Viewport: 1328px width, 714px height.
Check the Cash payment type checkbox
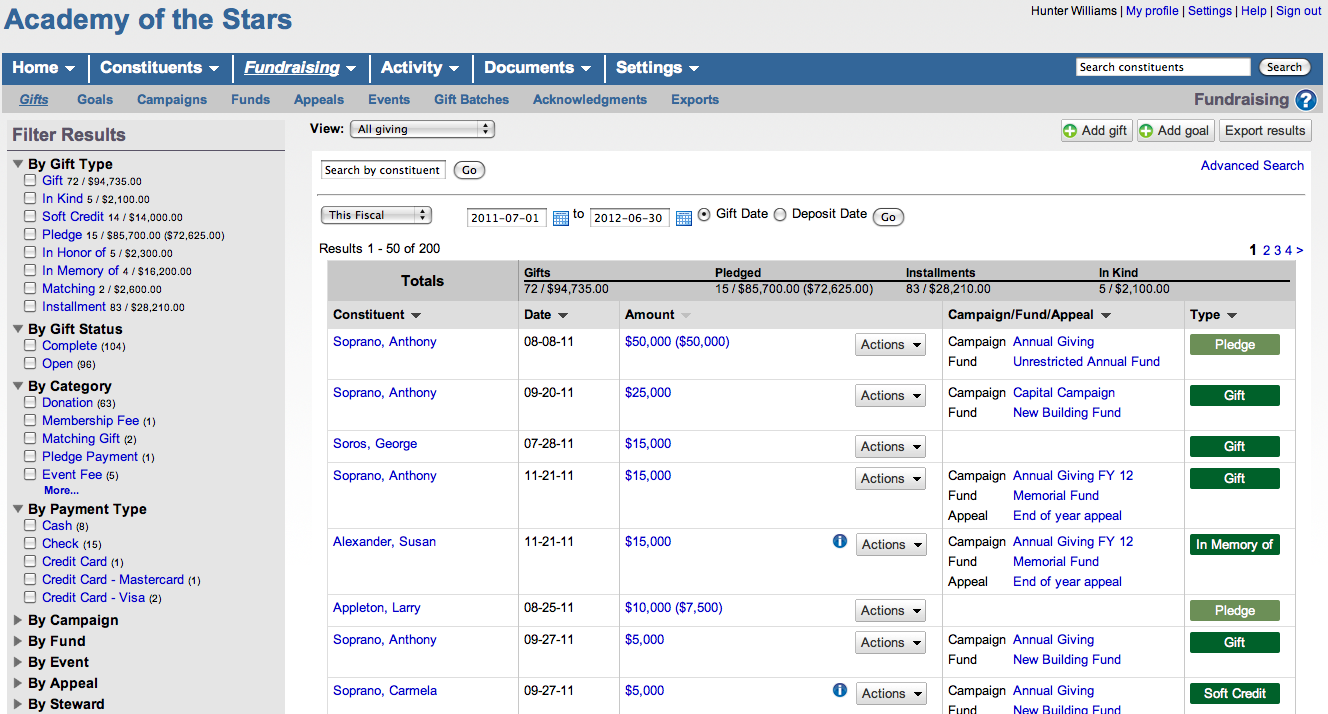30,526
